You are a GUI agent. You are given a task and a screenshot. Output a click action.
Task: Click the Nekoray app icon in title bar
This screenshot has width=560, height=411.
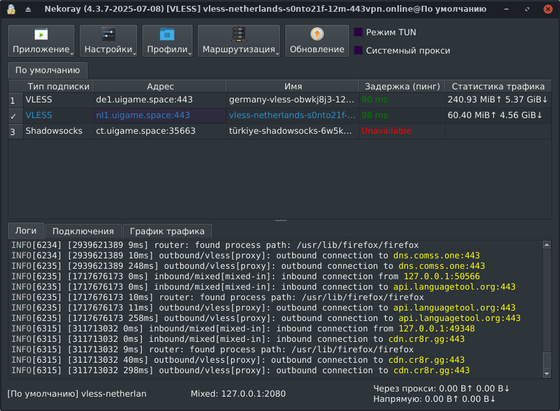pos(11,9)
